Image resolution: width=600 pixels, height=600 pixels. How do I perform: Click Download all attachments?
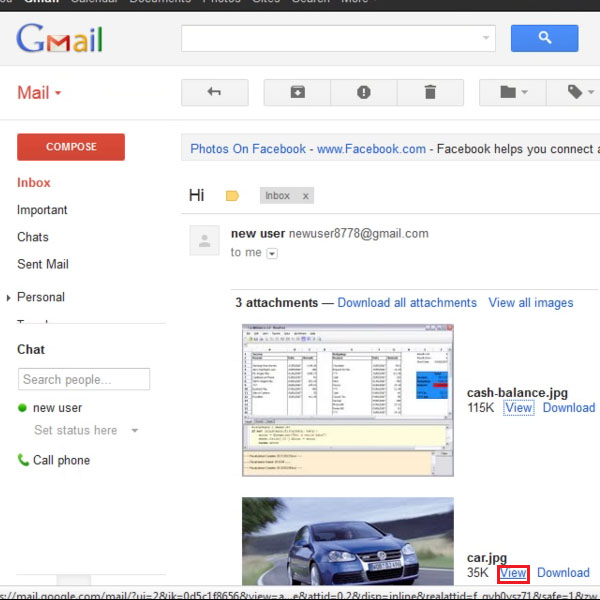407,303
